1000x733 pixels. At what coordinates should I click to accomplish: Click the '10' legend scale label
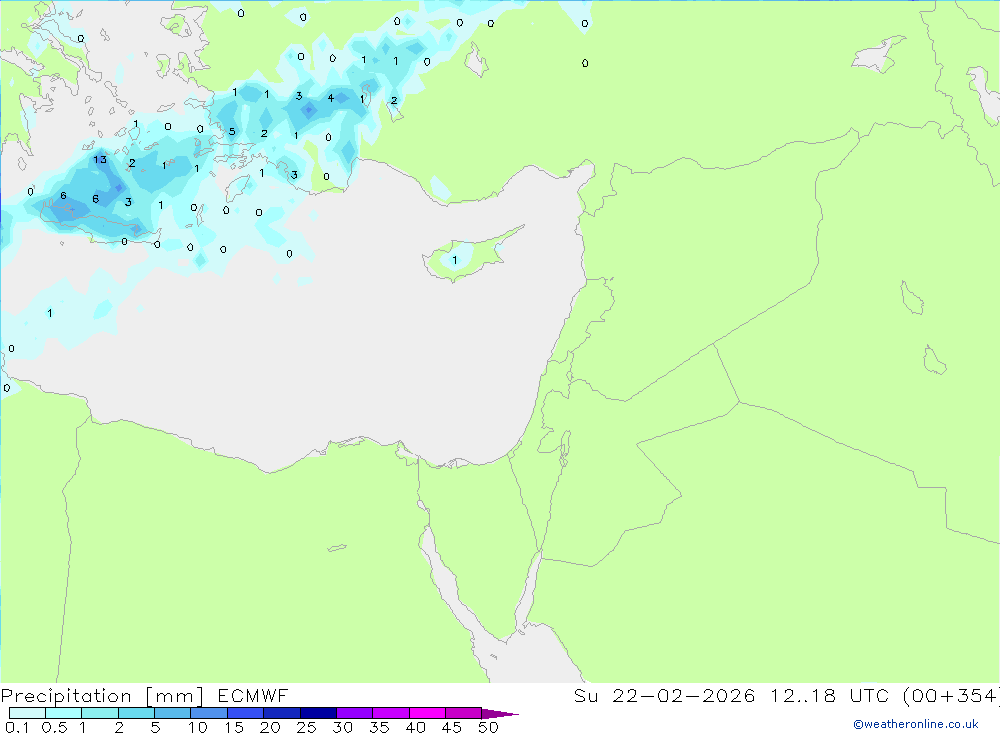pyautogui.click(x=198, y=727)
